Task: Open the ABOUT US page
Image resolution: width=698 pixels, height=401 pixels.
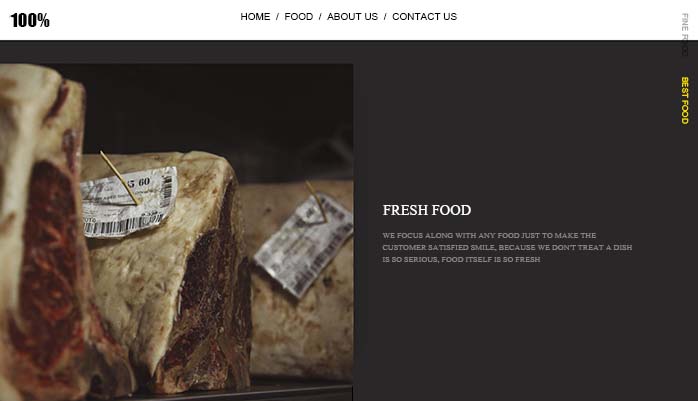Action: (x=352, y=17)
